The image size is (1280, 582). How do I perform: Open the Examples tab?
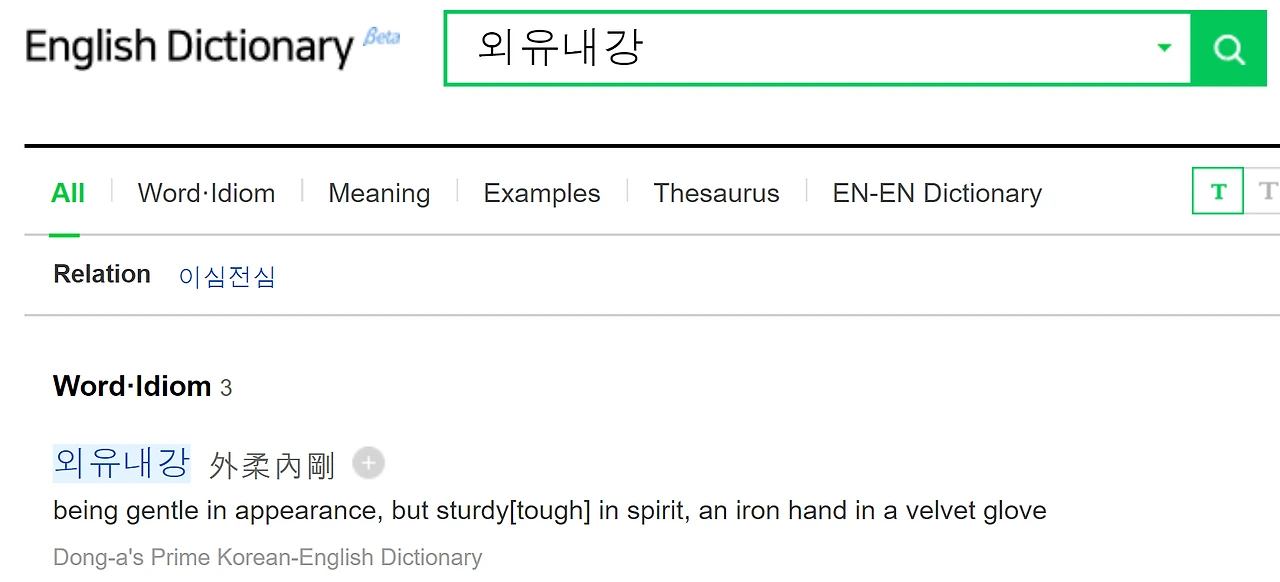[x=541, y=193]
